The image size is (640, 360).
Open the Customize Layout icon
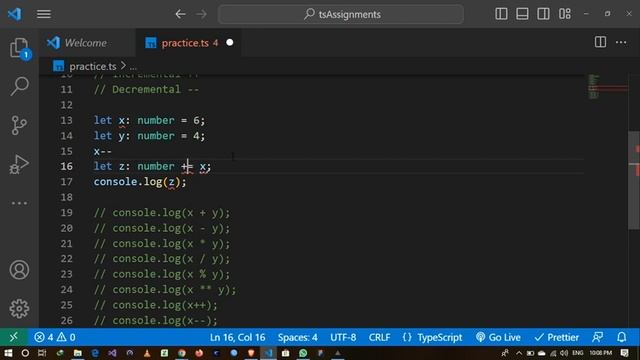coord(565,14)
